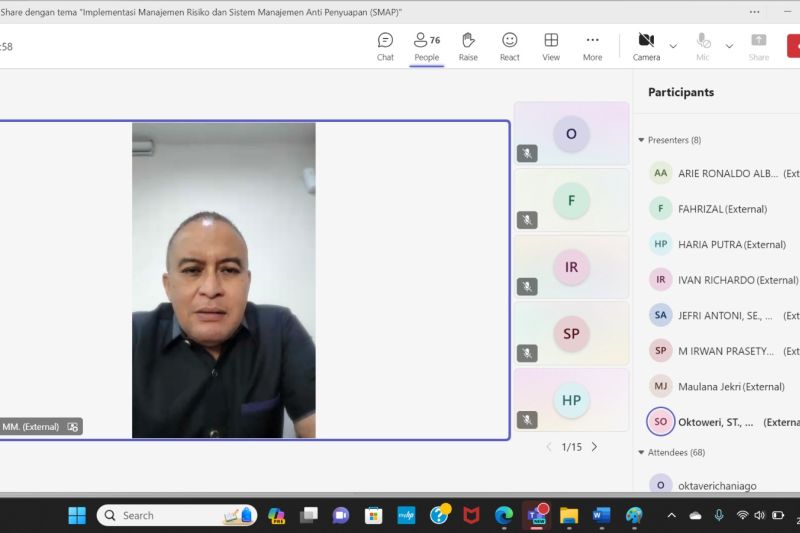Open Microsoft Edge from the taskbar
Image resolution: width=800 pixels, height=533 pixels.
tap(504, 515)
